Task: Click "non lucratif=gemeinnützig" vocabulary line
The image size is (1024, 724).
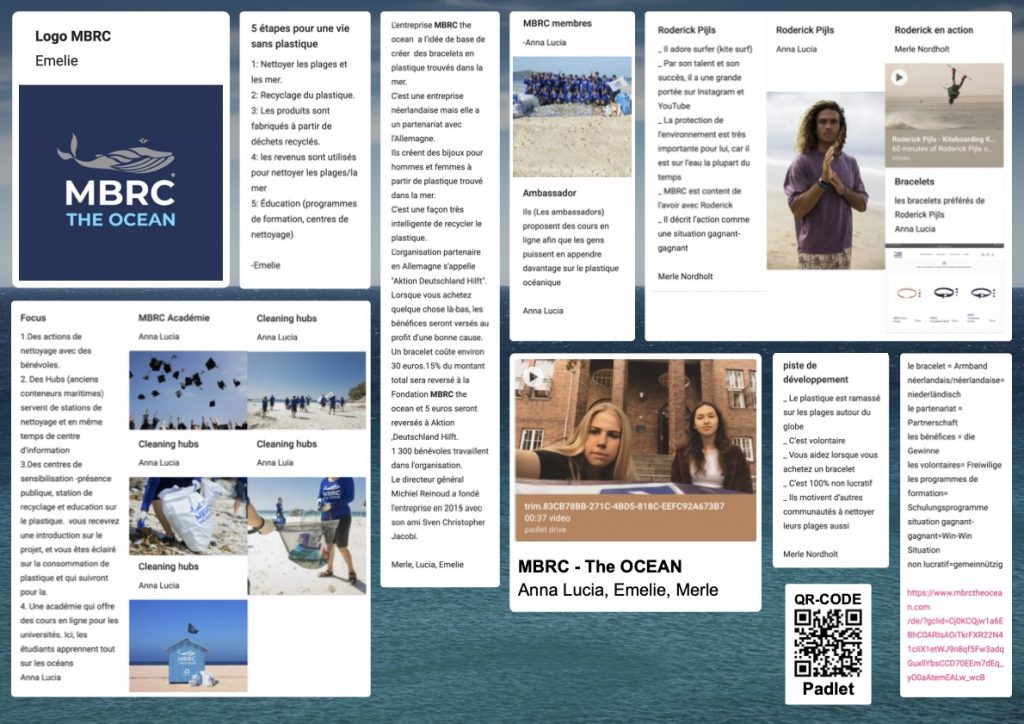Action: point(955,565)
